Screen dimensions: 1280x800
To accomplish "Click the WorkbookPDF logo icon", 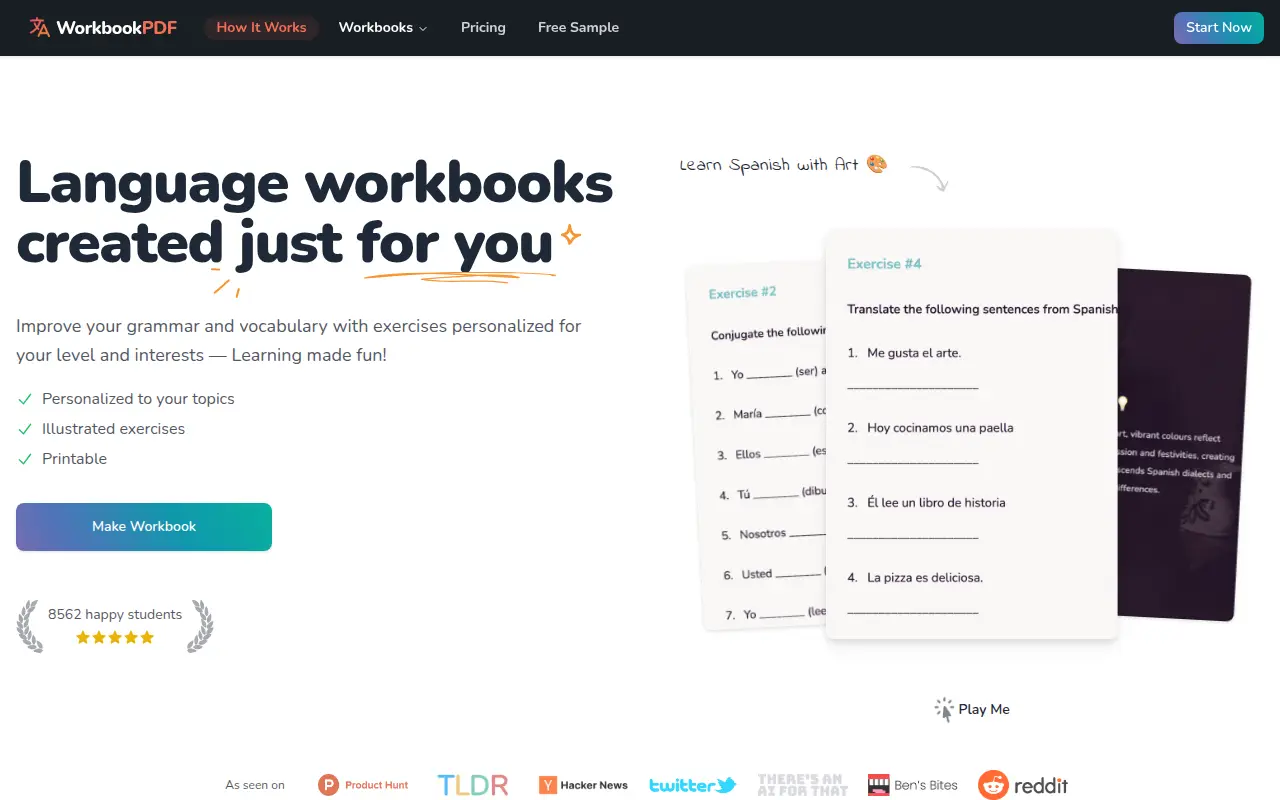I will click(40, 27).
